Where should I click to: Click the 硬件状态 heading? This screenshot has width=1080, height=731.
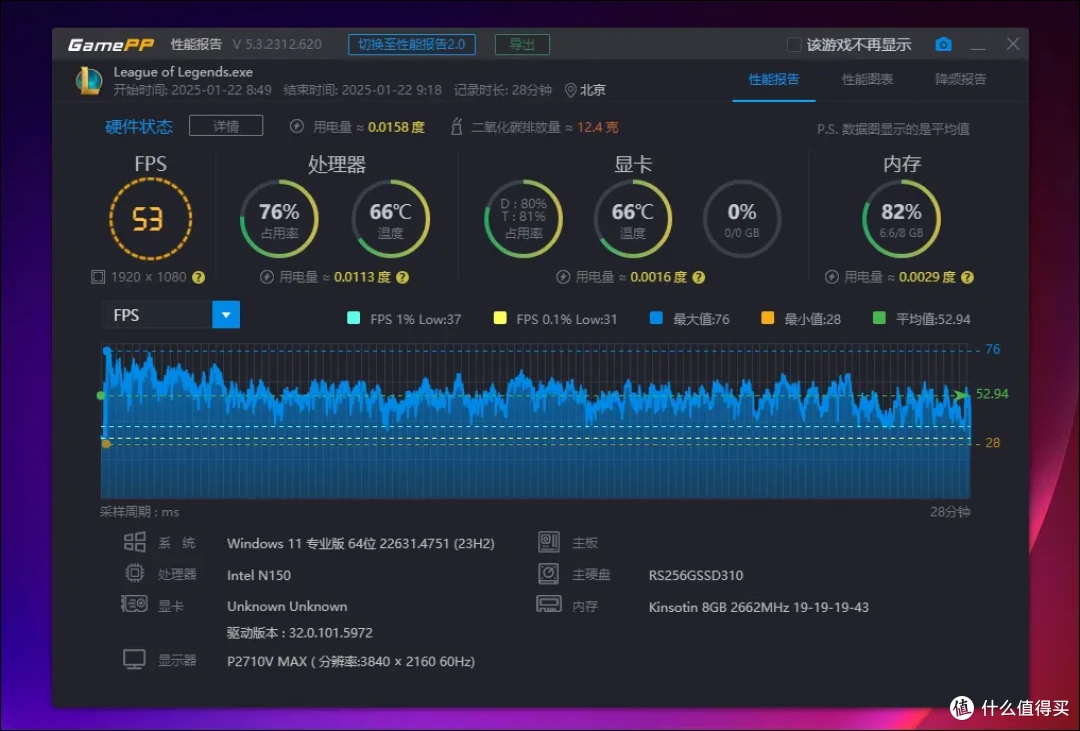pos(139,127)
